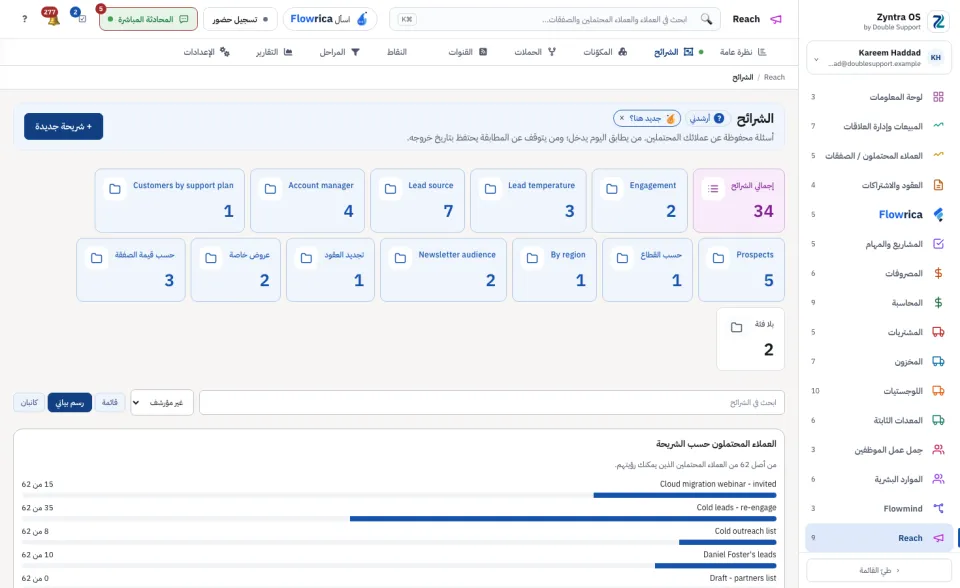Open the المحادثة المباشرة live chat button

148,19
